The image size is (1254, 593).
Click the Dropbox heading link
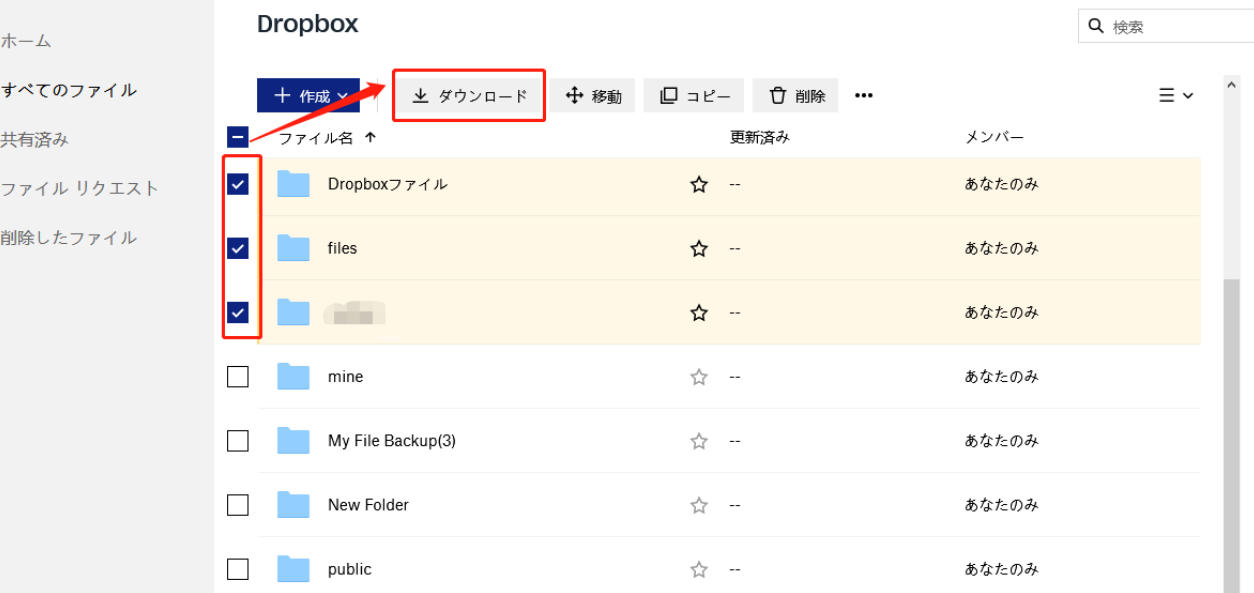pyautogui.click(x=307, y=23)
